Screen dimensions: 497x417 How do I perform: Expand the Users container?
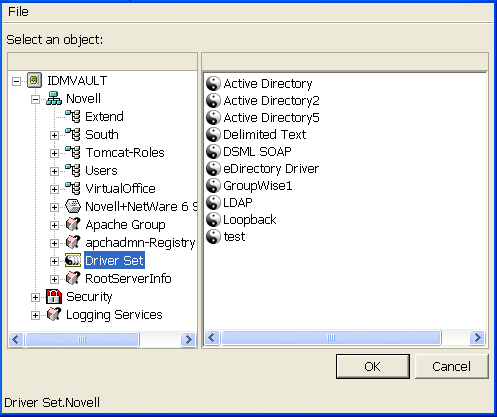[54, 171]
